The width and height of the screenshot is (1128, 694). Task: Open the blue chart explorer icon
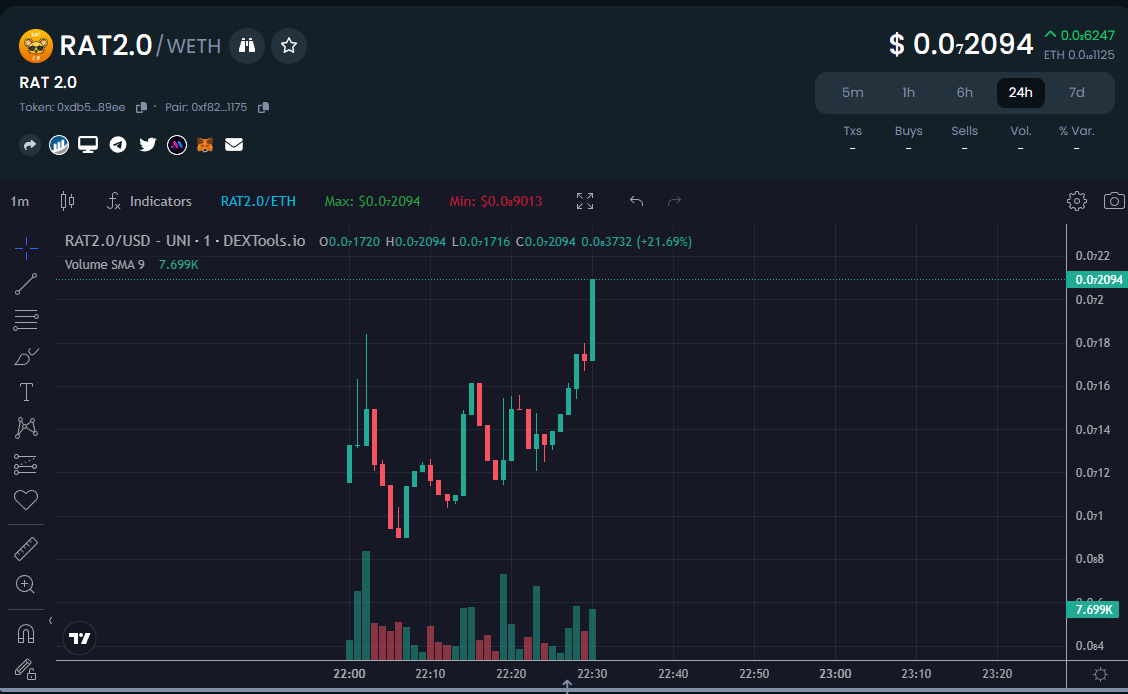(x=59, y=145)
